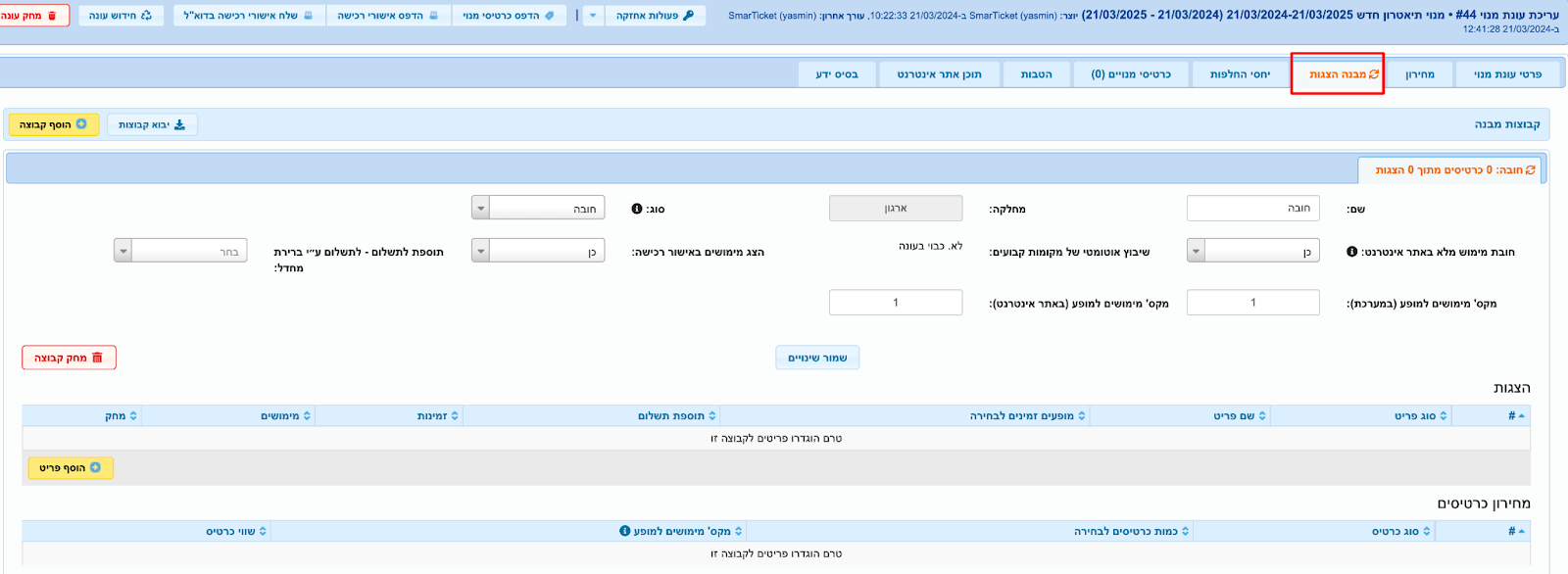The width and height of the screenshot is (1568, 574).
Task: Click info icon next to סוג label
Action: 637,209
